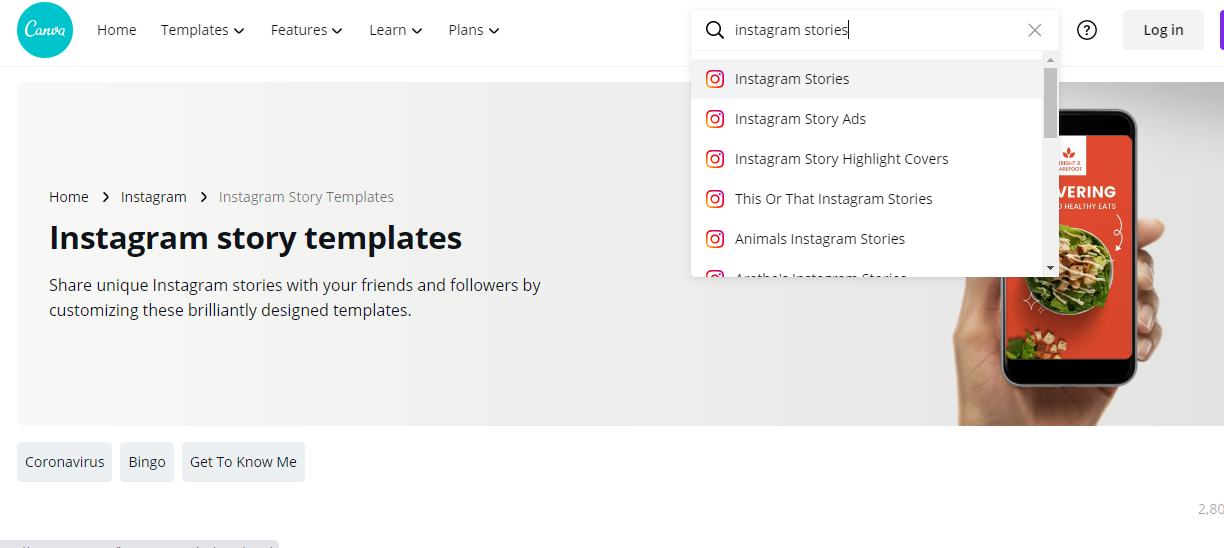1224x548 pixels.
Task: Click the Canva logo
Action: point(43,30)
